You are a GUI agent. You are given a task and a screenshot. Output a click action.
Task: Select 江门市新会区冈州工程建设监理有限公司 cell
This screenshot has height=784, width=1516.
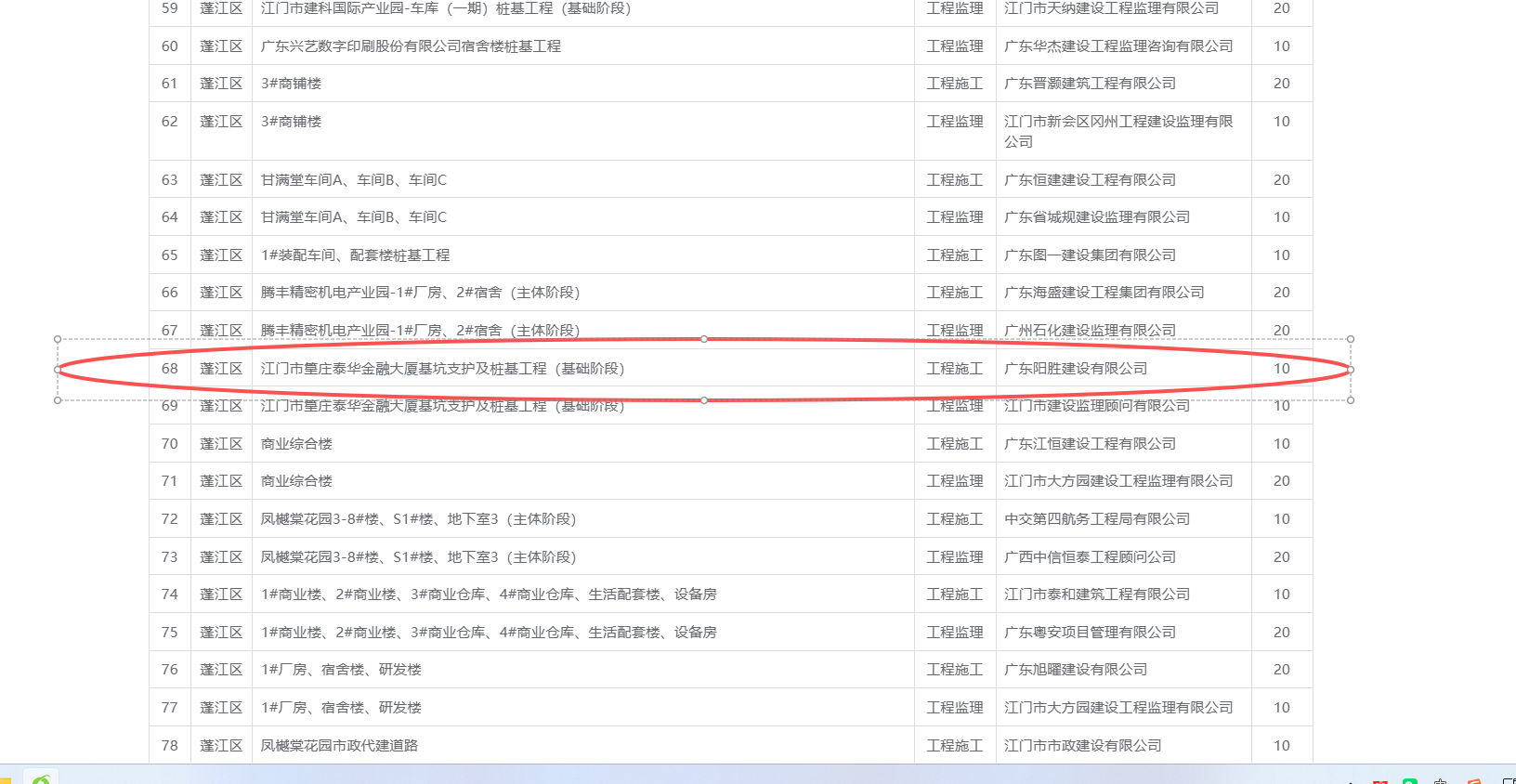[1118, 131]
